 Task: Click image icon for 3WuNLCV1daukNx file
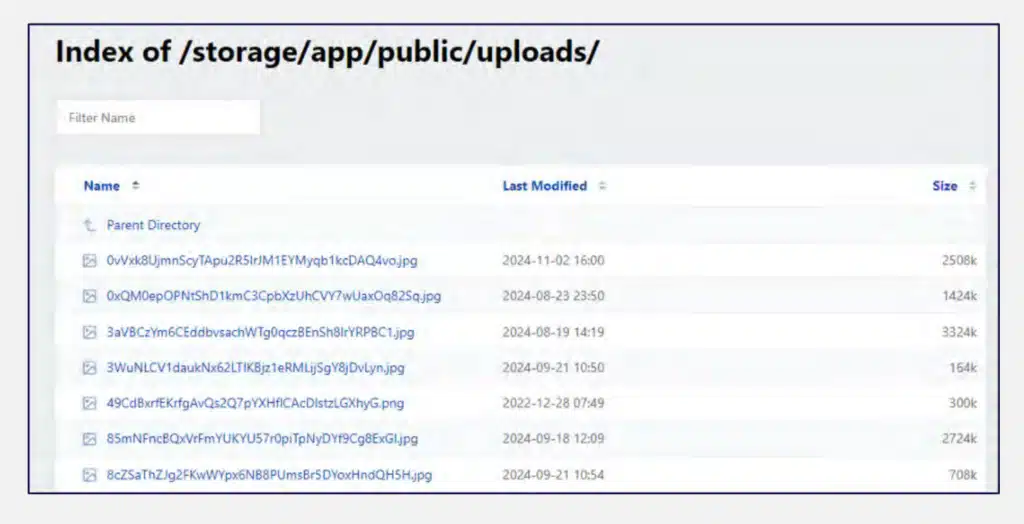point(89,368)
